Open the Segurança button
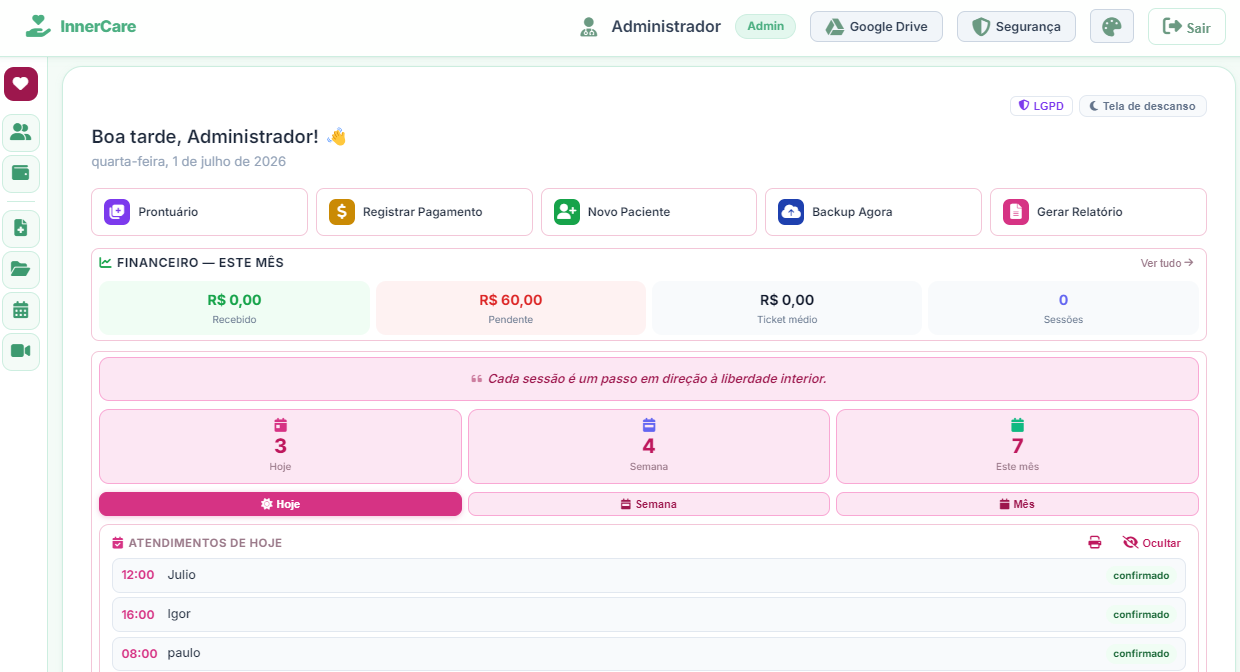The width and height of the screenshot is (1240, 672). pos(1016,27)
